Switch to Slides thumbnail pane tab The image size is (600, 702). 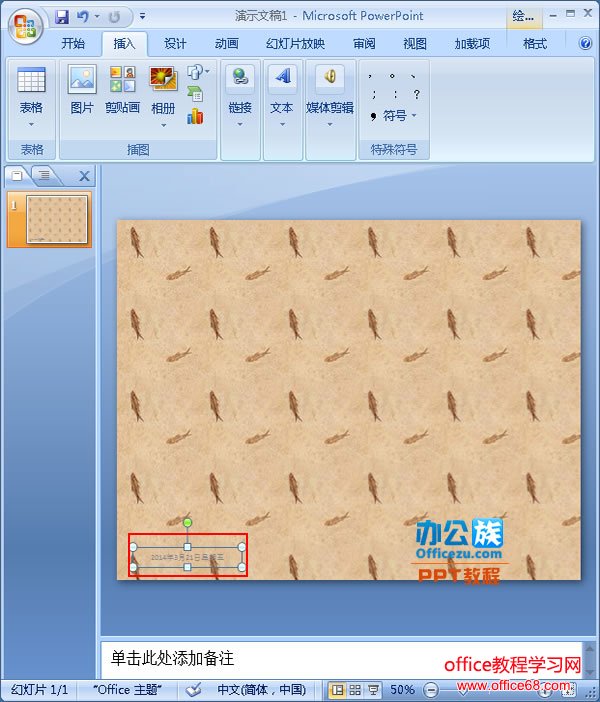pos(17,175)
